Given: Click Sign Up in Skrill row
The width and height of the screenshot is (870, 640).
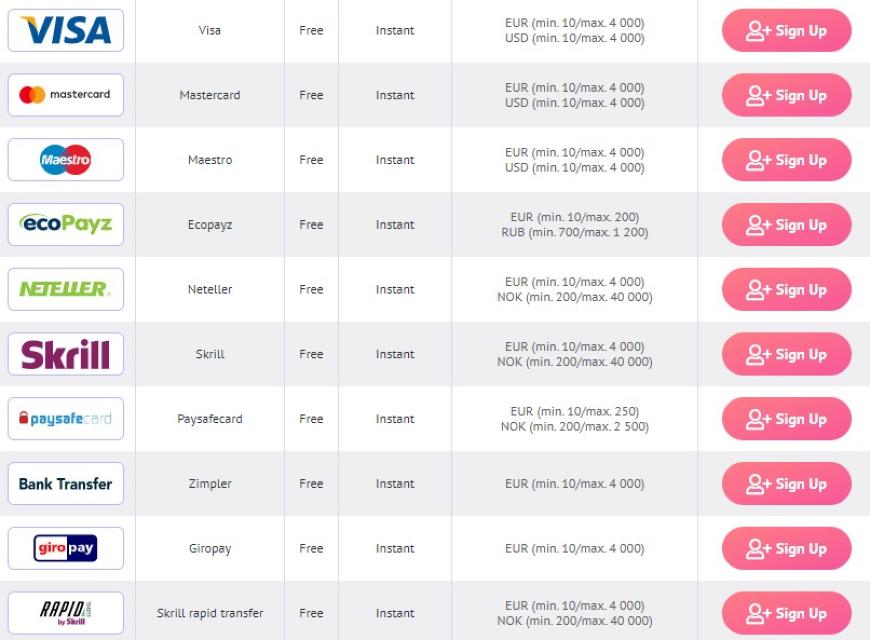Looking at the screenshot, I should pyautogui.click(x=786, y=354).
